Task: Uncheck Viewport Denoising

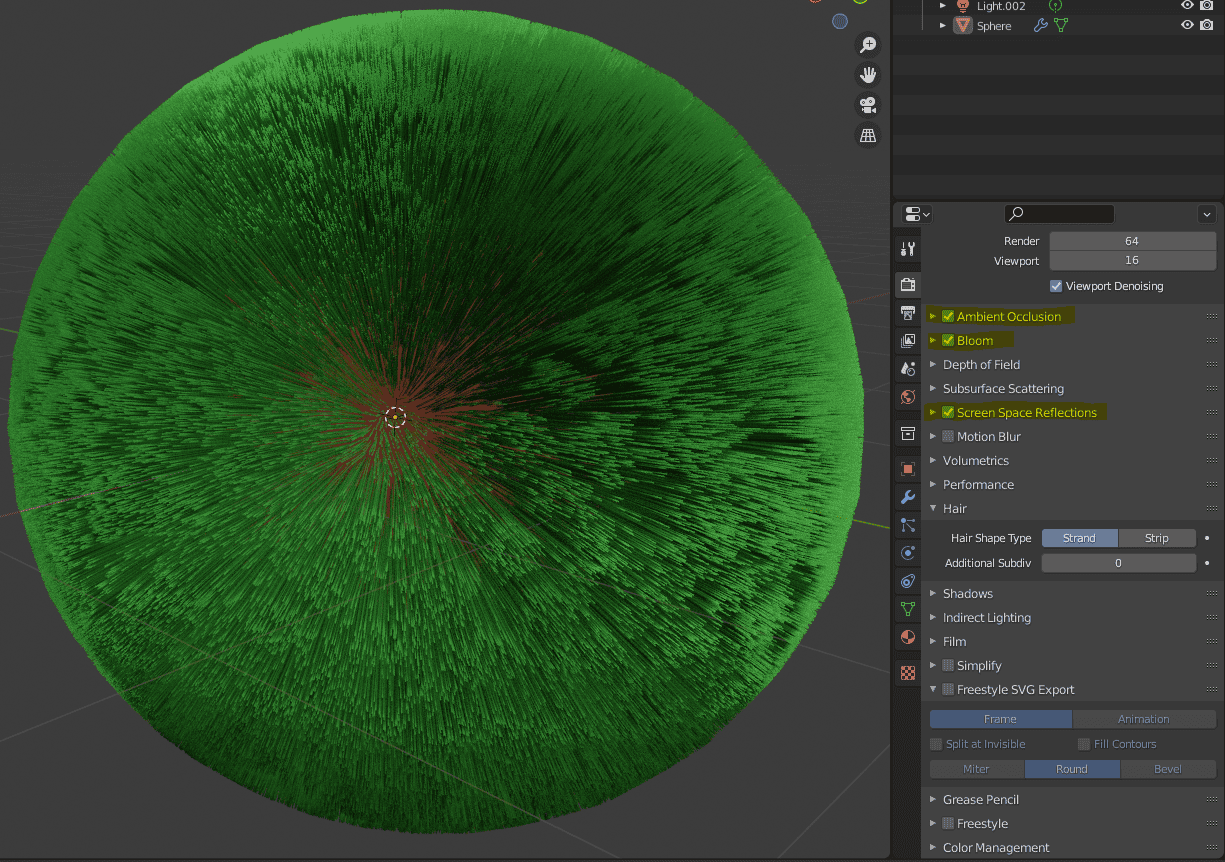Action: click(1056, 286)
